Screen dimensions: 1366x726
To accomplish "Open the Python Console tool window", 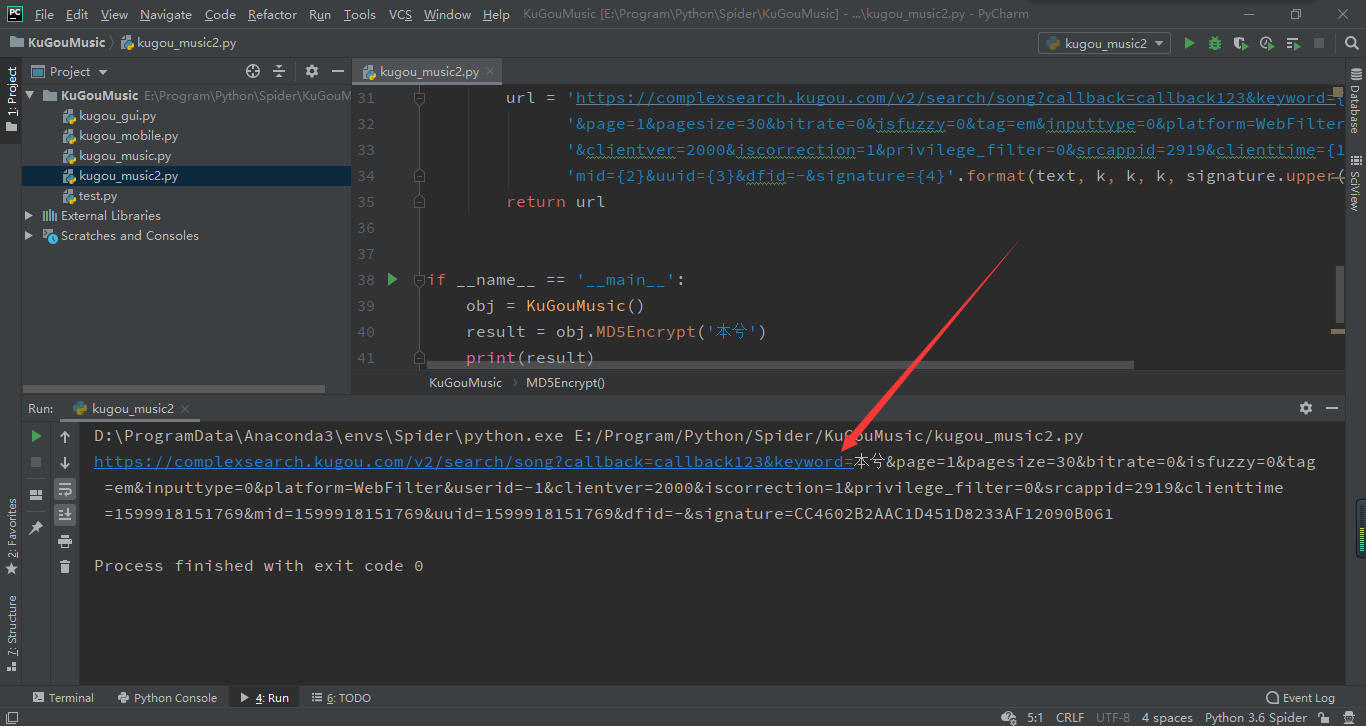I will click(x=167, y=698).
